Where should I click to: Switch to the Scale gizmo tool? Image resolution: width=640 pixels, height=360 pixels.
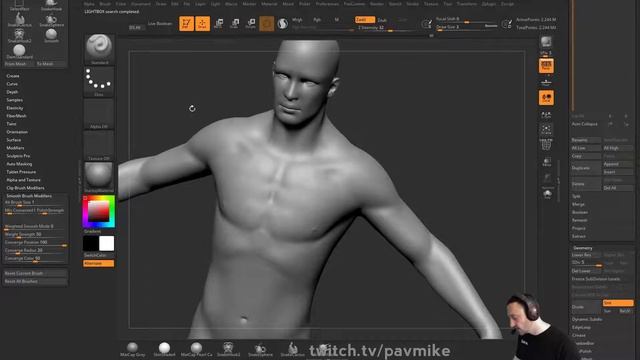click(x=234, y=23)
